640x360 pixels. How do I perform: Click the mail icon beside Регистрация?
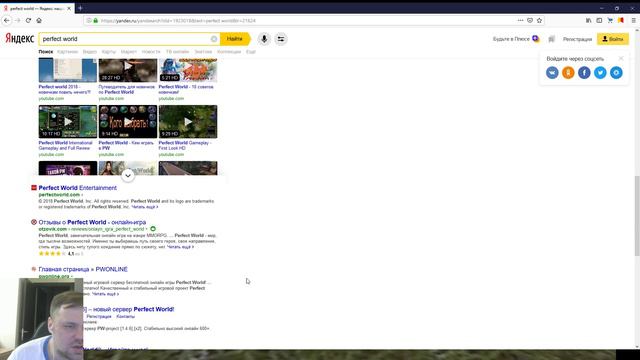tap(551, 39)
